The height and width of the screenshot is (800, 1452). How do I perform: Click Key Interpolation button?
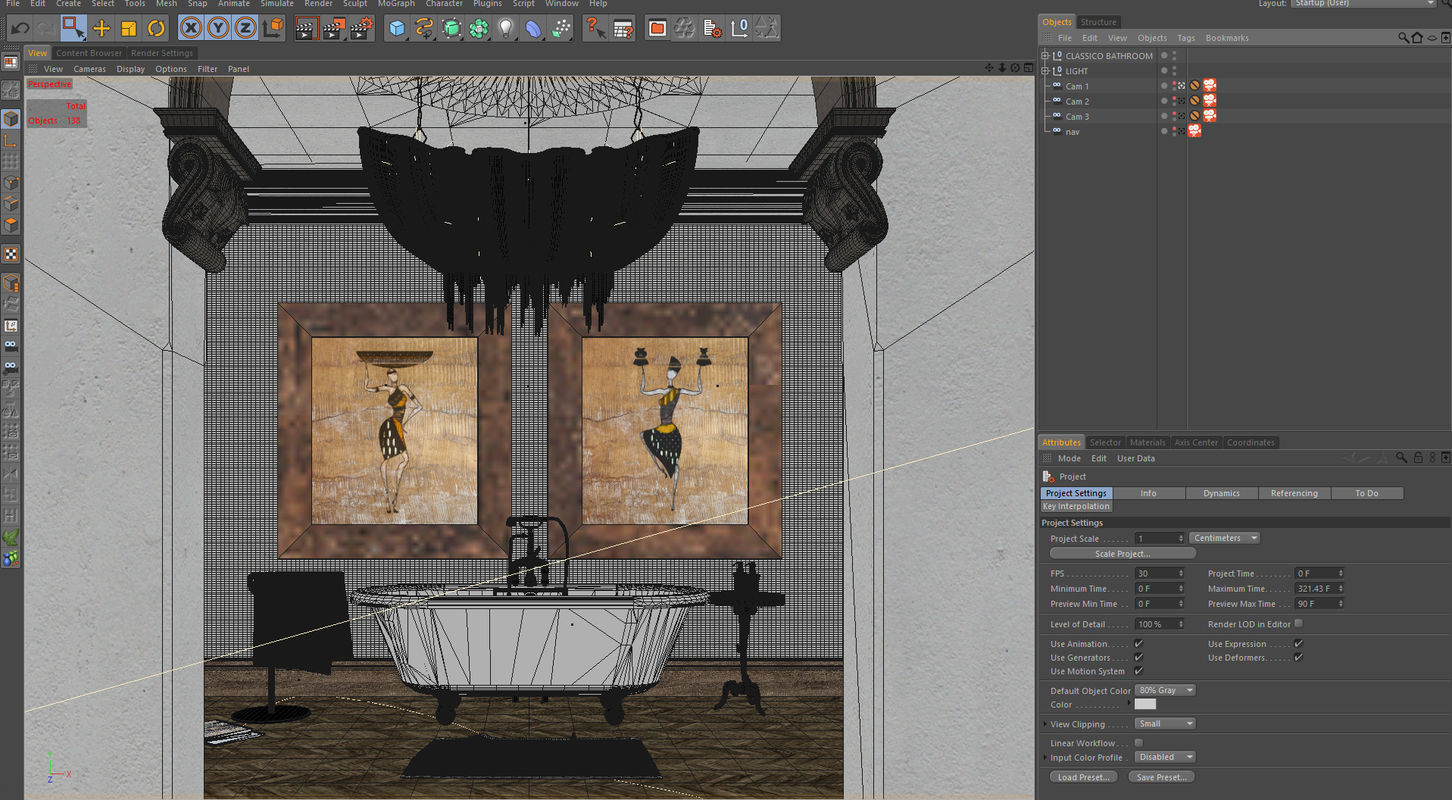tap(1076, 506)
